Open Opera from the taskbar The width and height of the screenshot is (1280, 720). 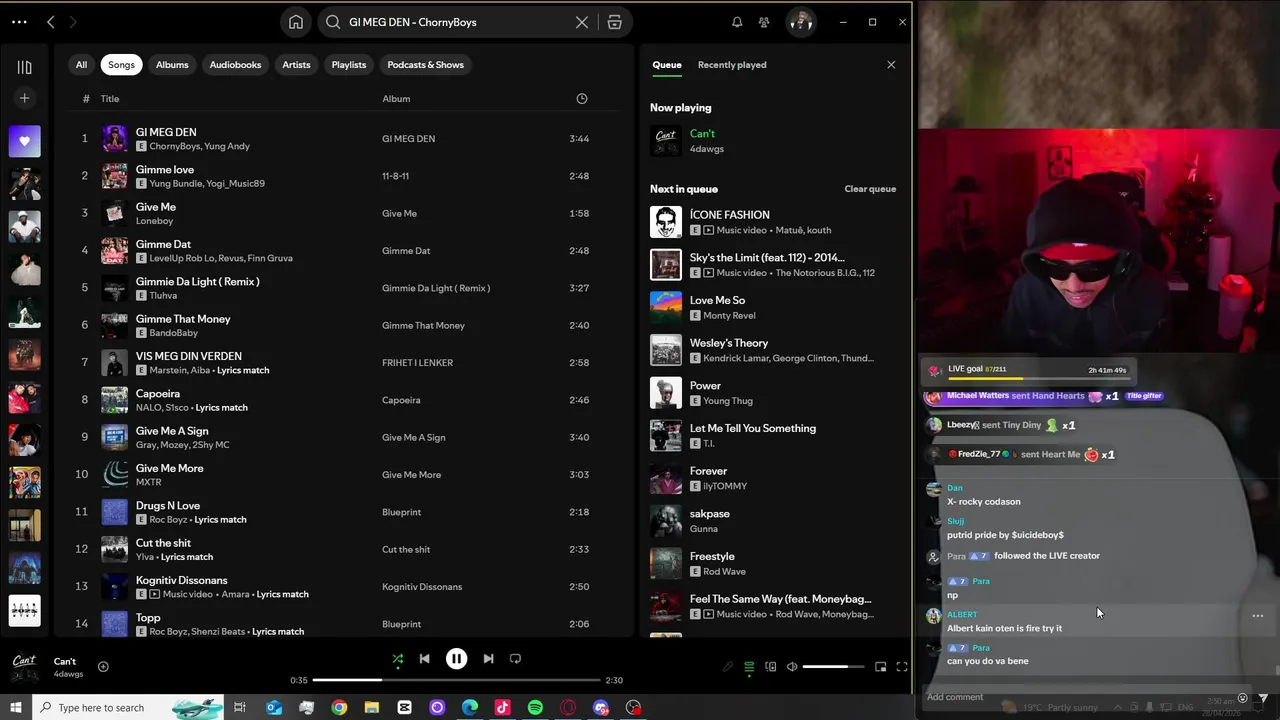568,708
